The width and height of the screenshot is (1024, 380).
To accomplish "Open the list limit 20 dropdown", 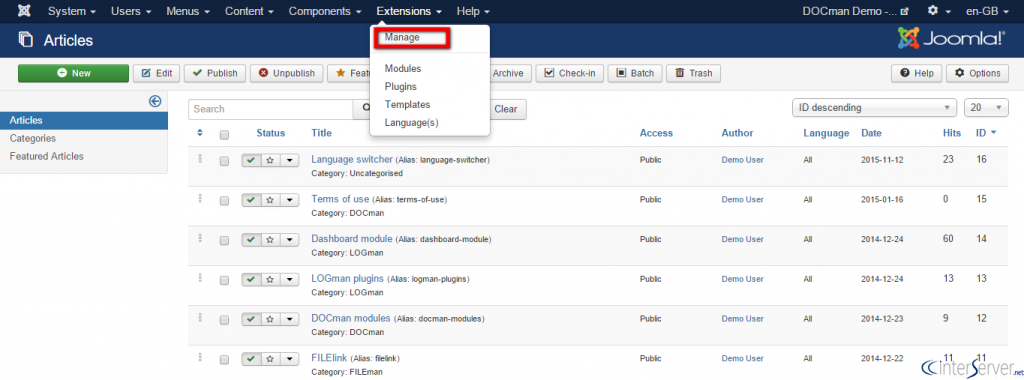I will (x=986, y=108).
